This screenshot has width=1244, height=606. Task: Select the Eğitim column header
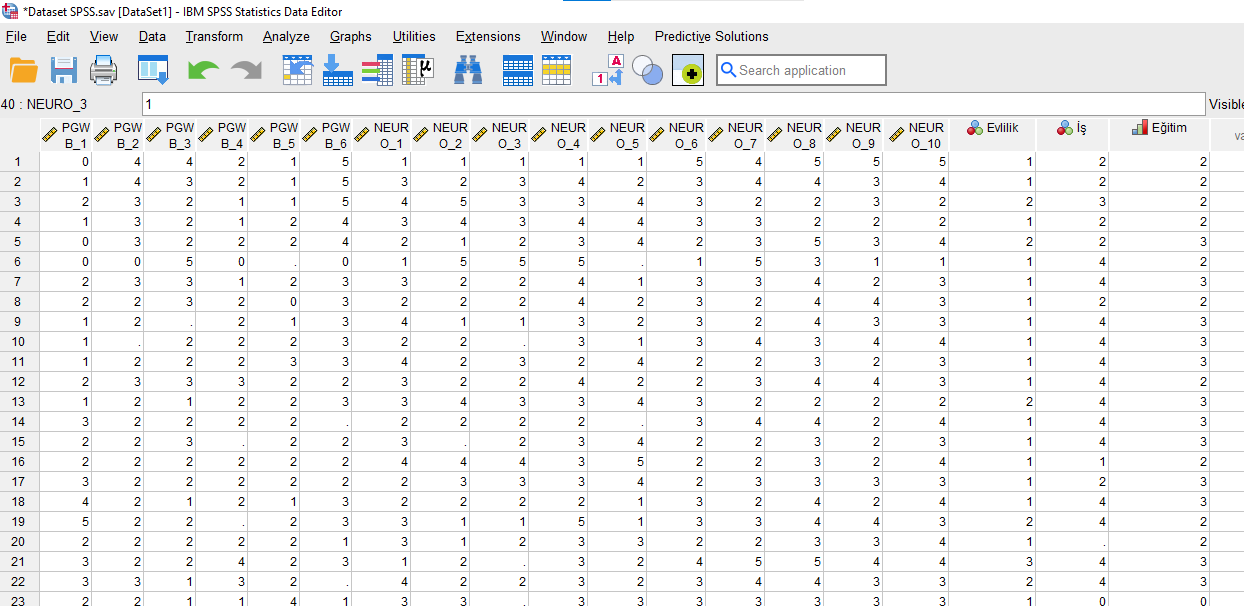(x=1159, y=134)
